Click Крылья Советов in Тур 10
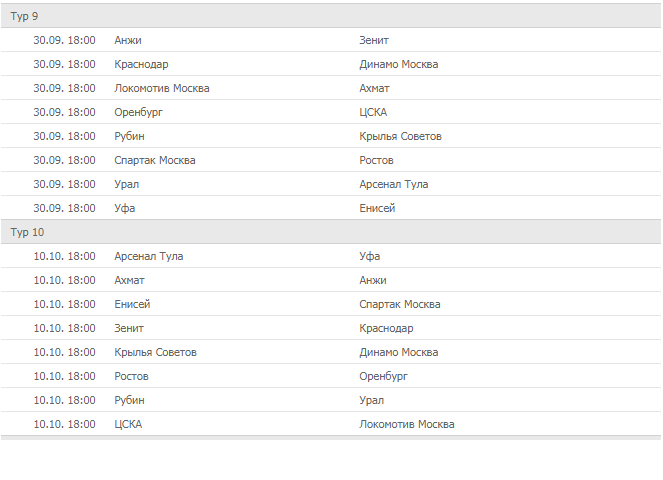663x480 pixels. pyautogui.click(x=155, y=352)
